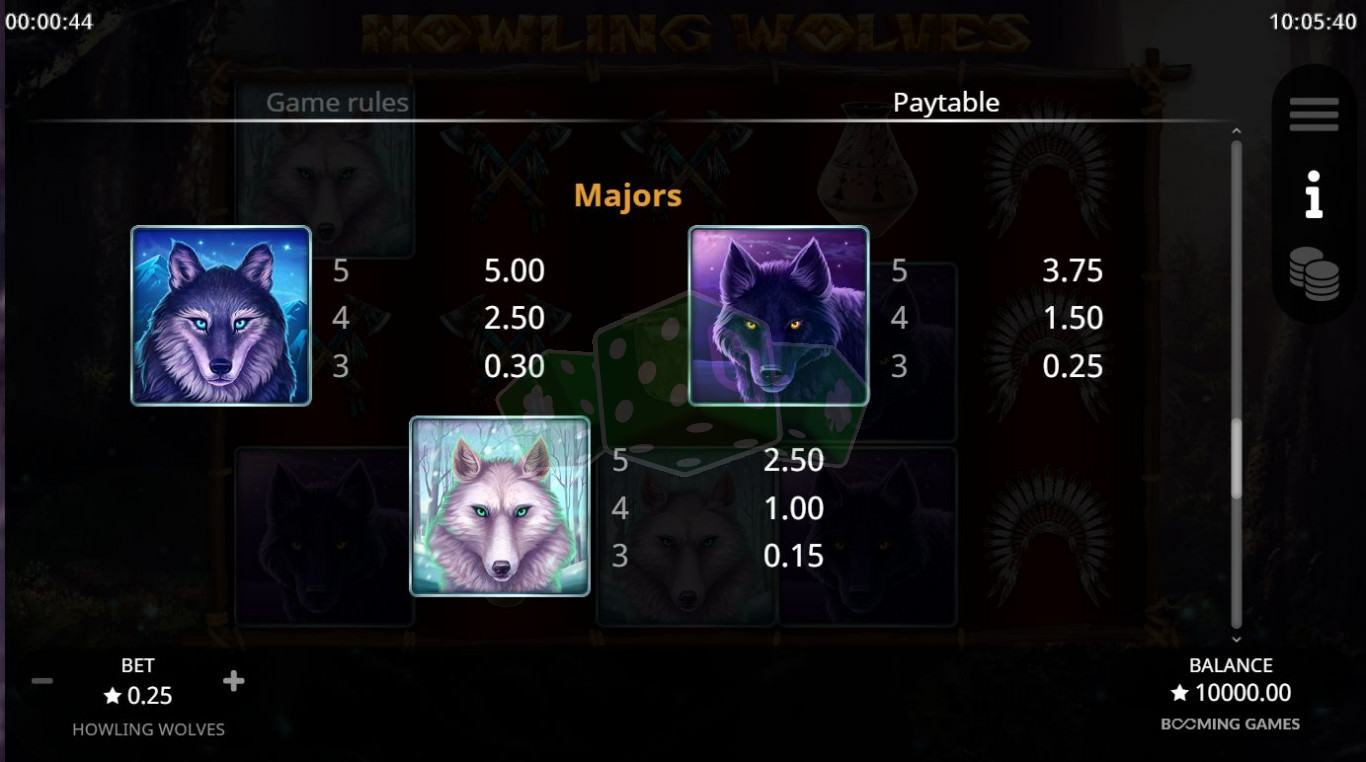
Task: Open the coin stack bet icon
Action: coord(1314,274)
